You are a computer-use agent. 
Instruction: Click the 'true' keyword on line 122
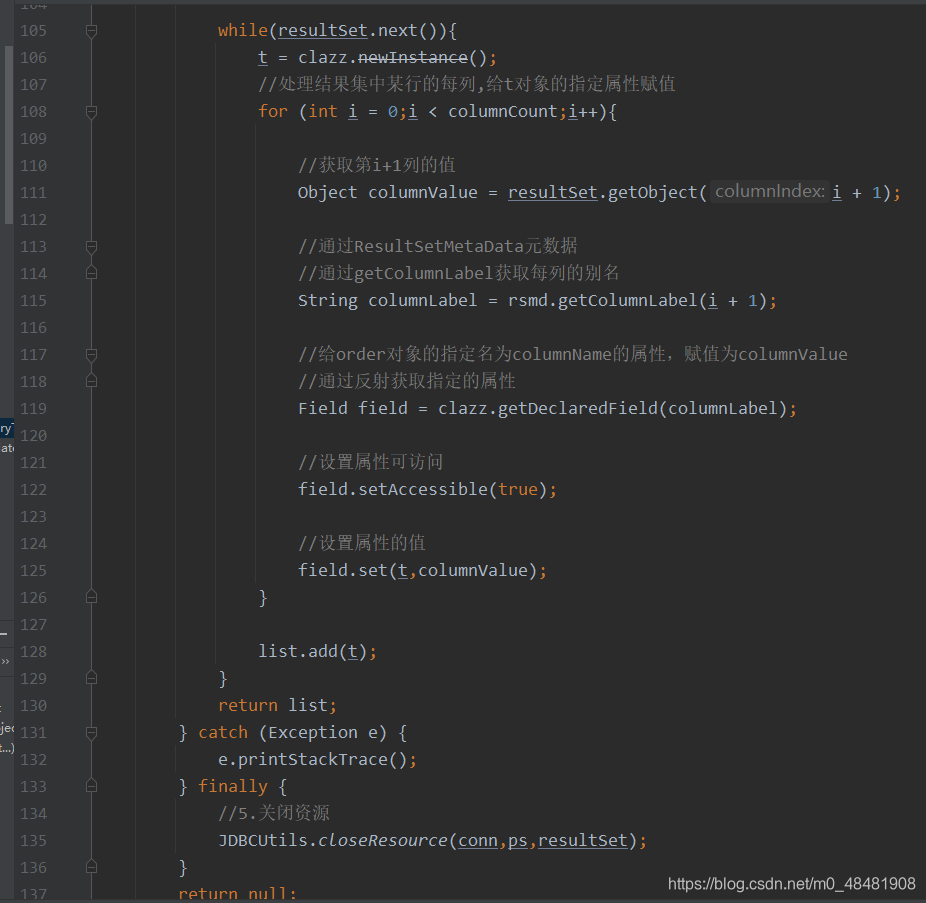[518, 490]
